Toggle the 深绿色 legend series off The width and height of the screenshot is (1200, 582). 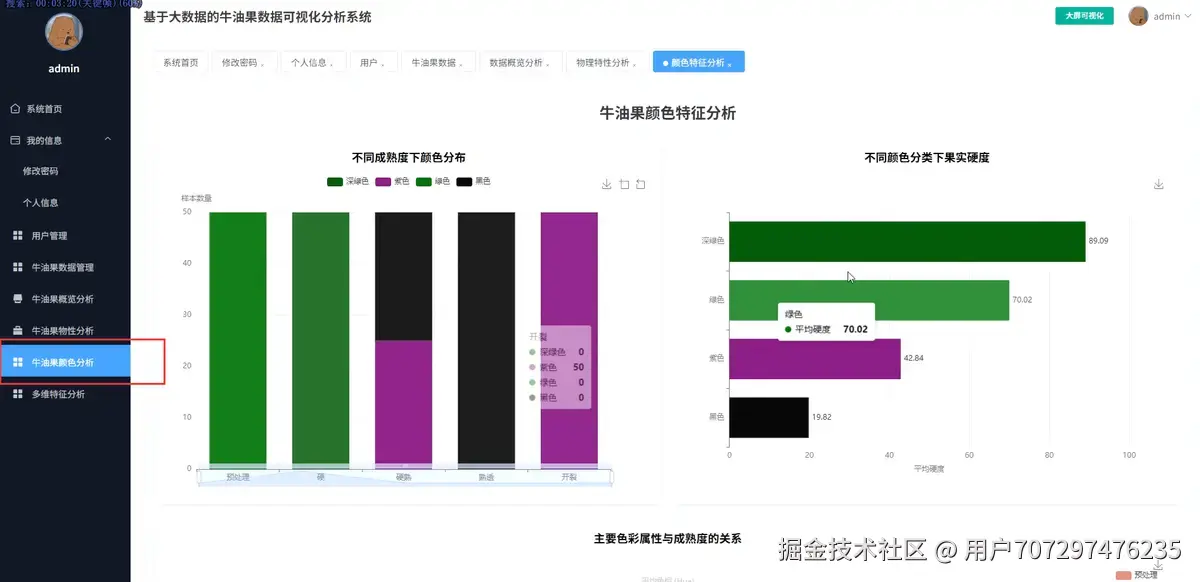point(345,181)
